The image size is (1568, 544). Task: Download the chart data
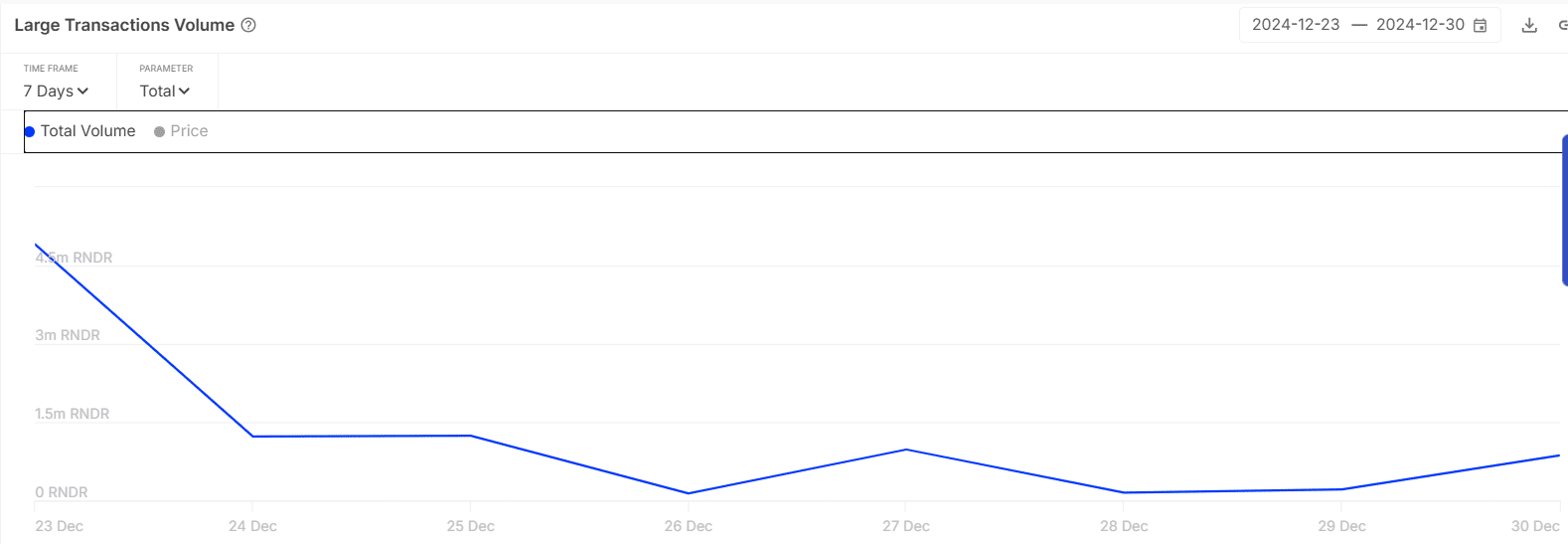(1529, 26)
